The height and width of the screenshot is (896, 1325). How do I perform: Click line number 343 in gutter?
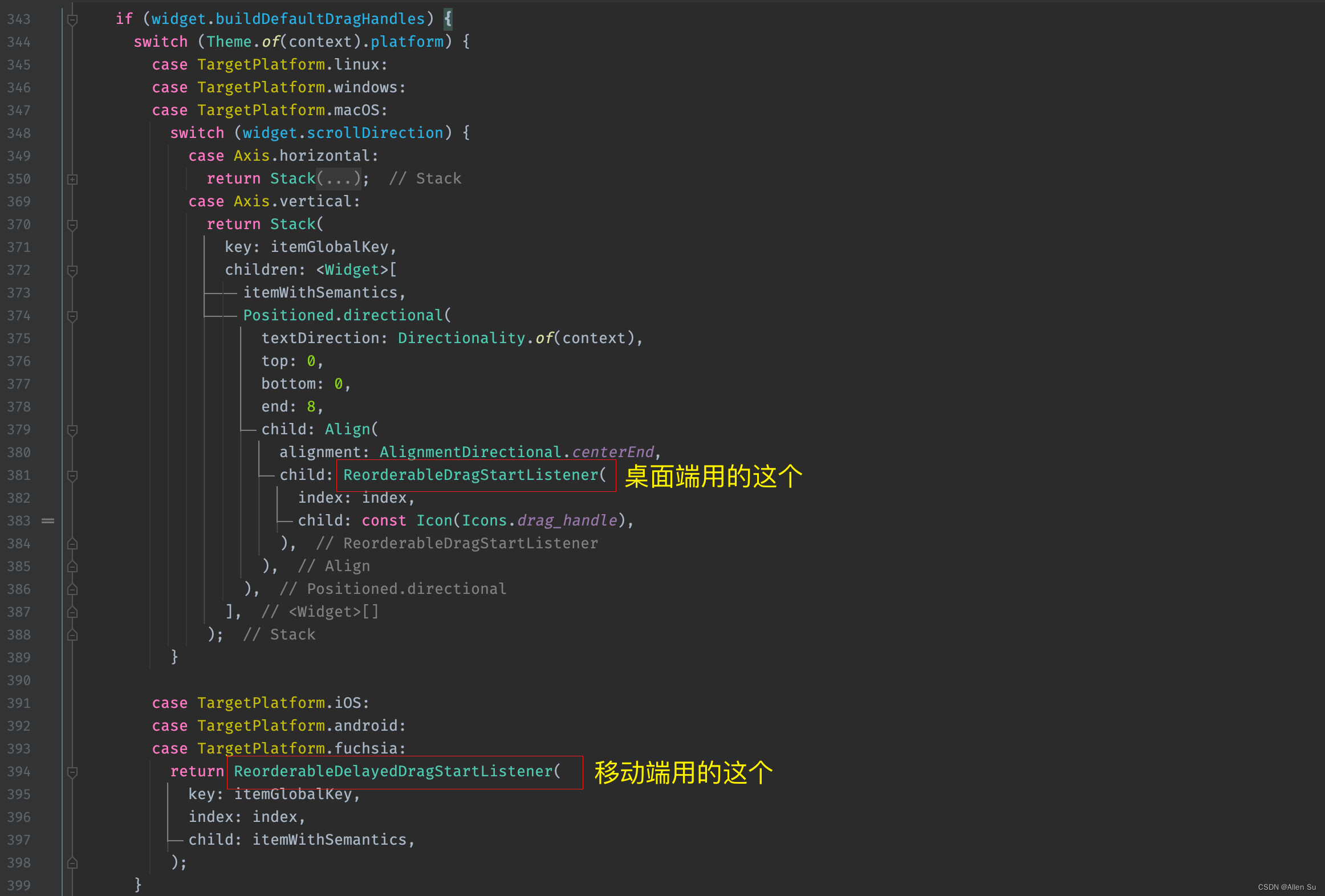[x=19, y=19]
